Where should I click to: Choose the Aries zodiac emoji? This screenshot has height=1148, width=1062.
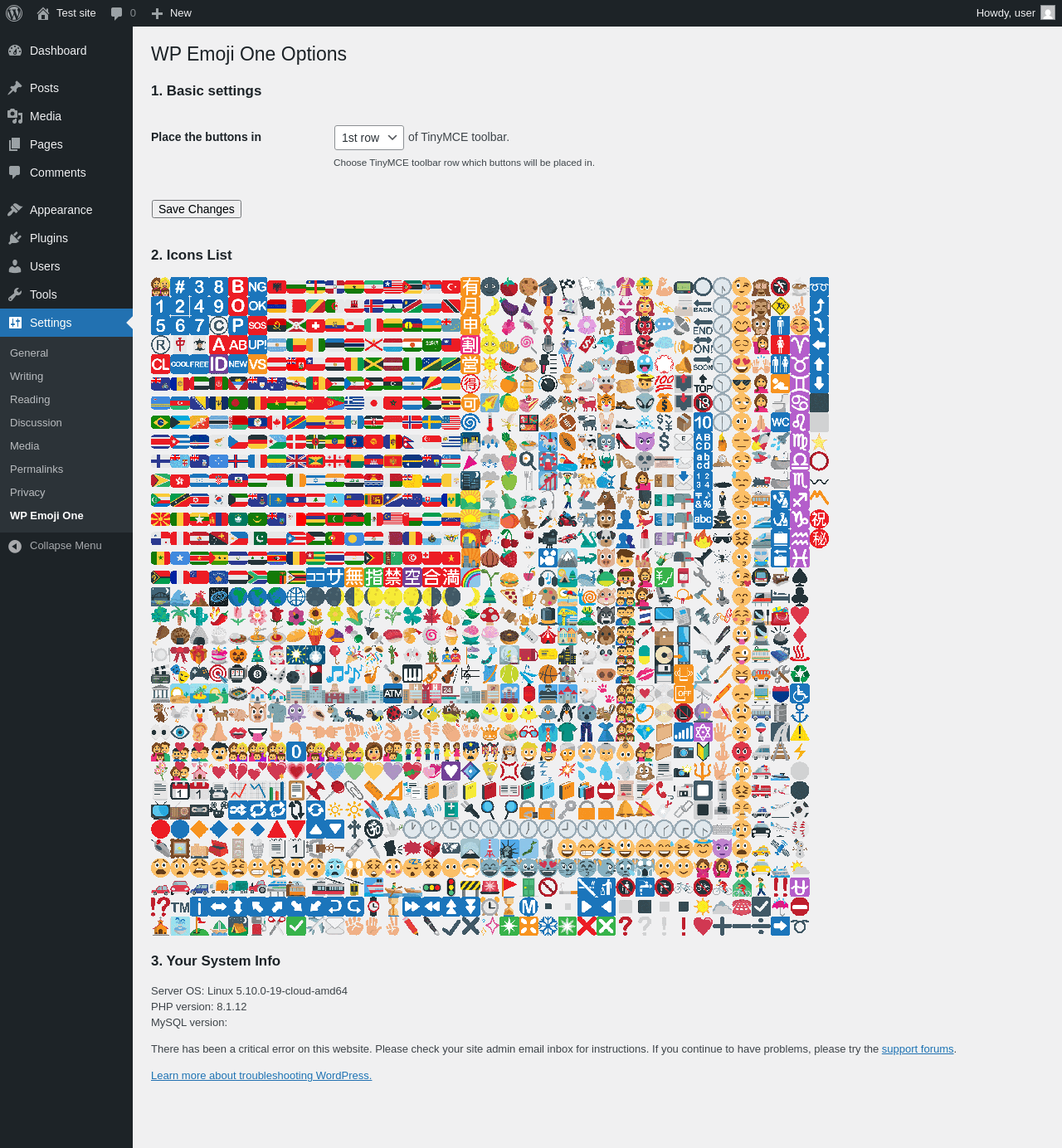800,344
